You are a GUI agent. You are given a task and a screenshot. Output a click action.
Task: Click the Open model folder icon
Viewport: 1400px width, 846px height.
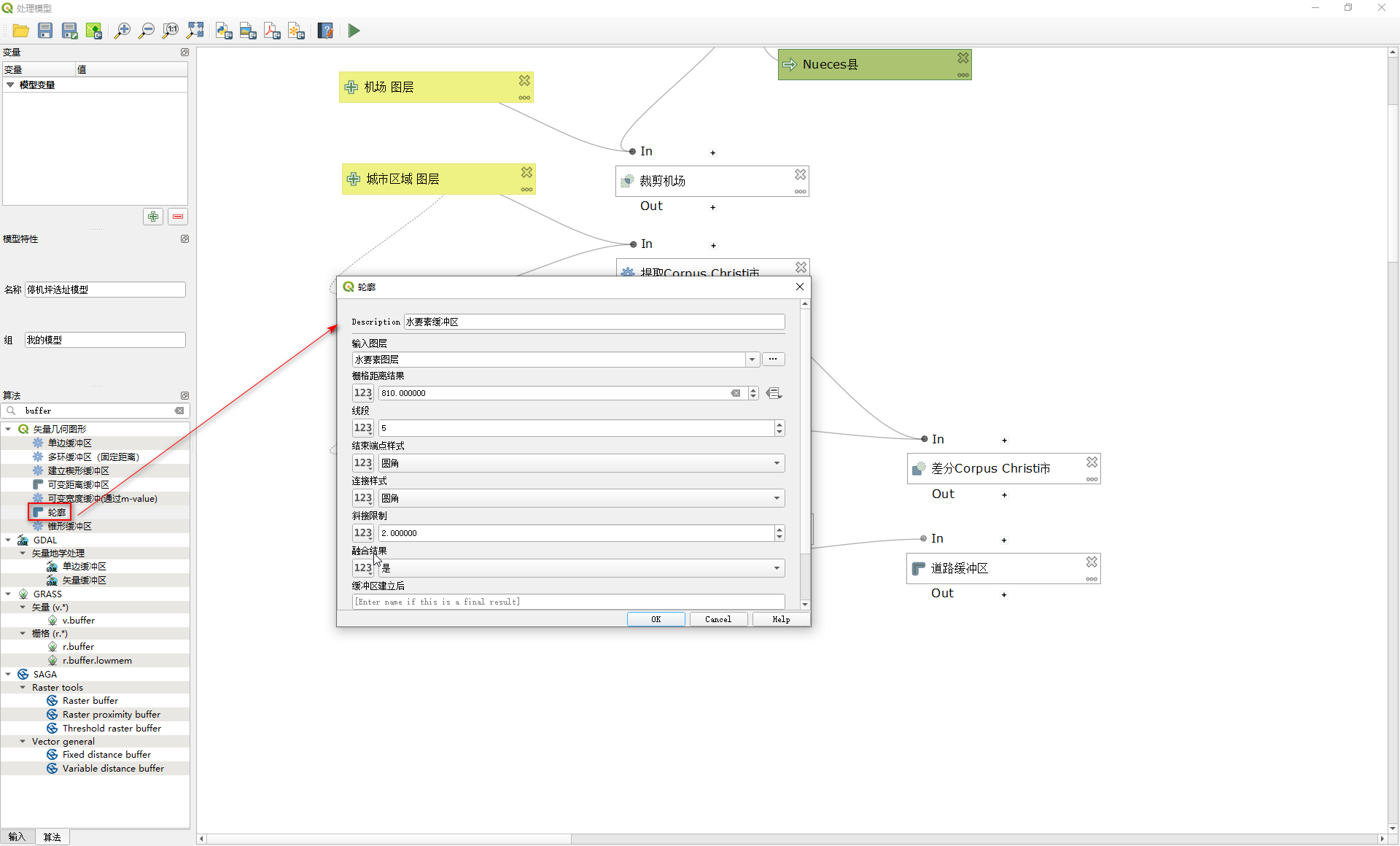[20, 31]
